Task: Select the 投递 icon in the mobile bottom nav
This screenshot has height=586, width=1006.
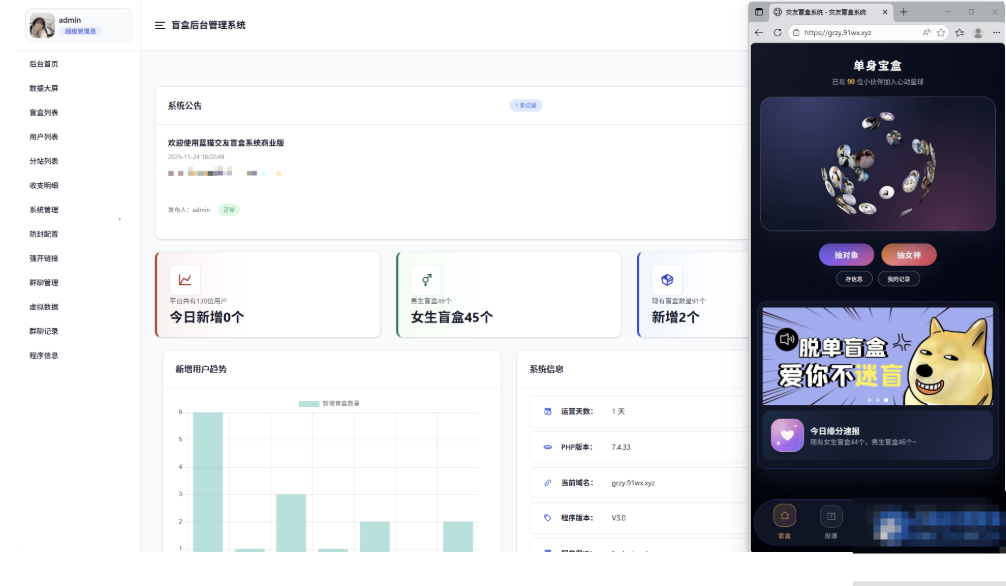Action: [830, 515]
